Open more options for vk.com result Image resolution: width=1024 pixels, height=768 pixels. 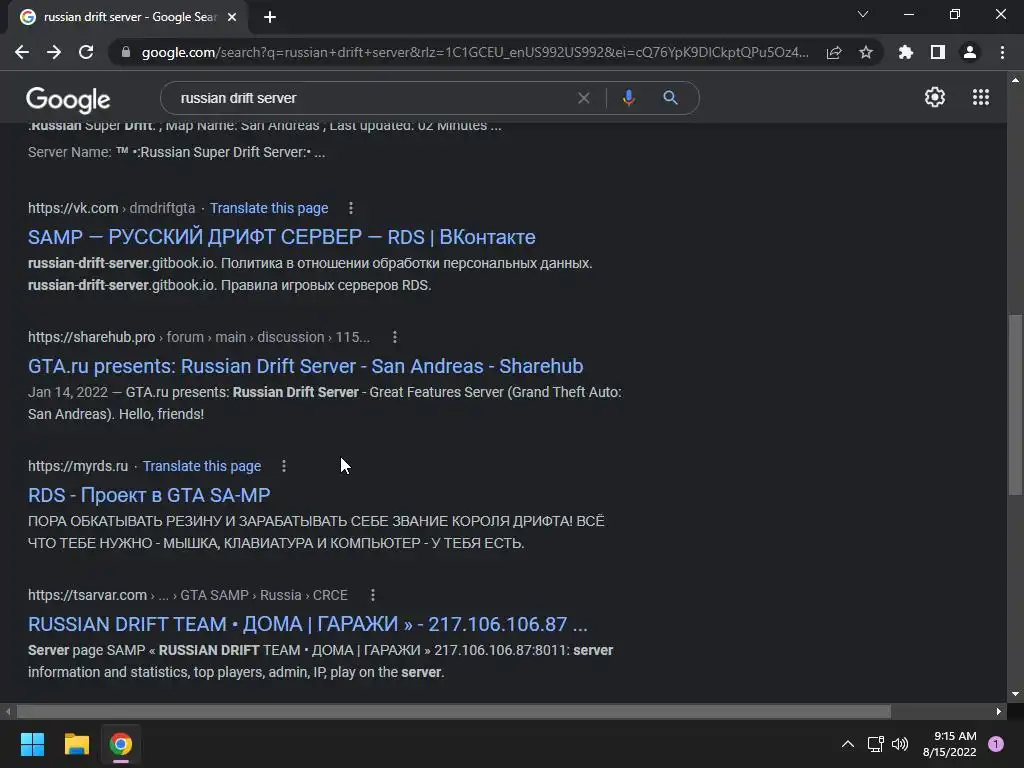(351, 208)
